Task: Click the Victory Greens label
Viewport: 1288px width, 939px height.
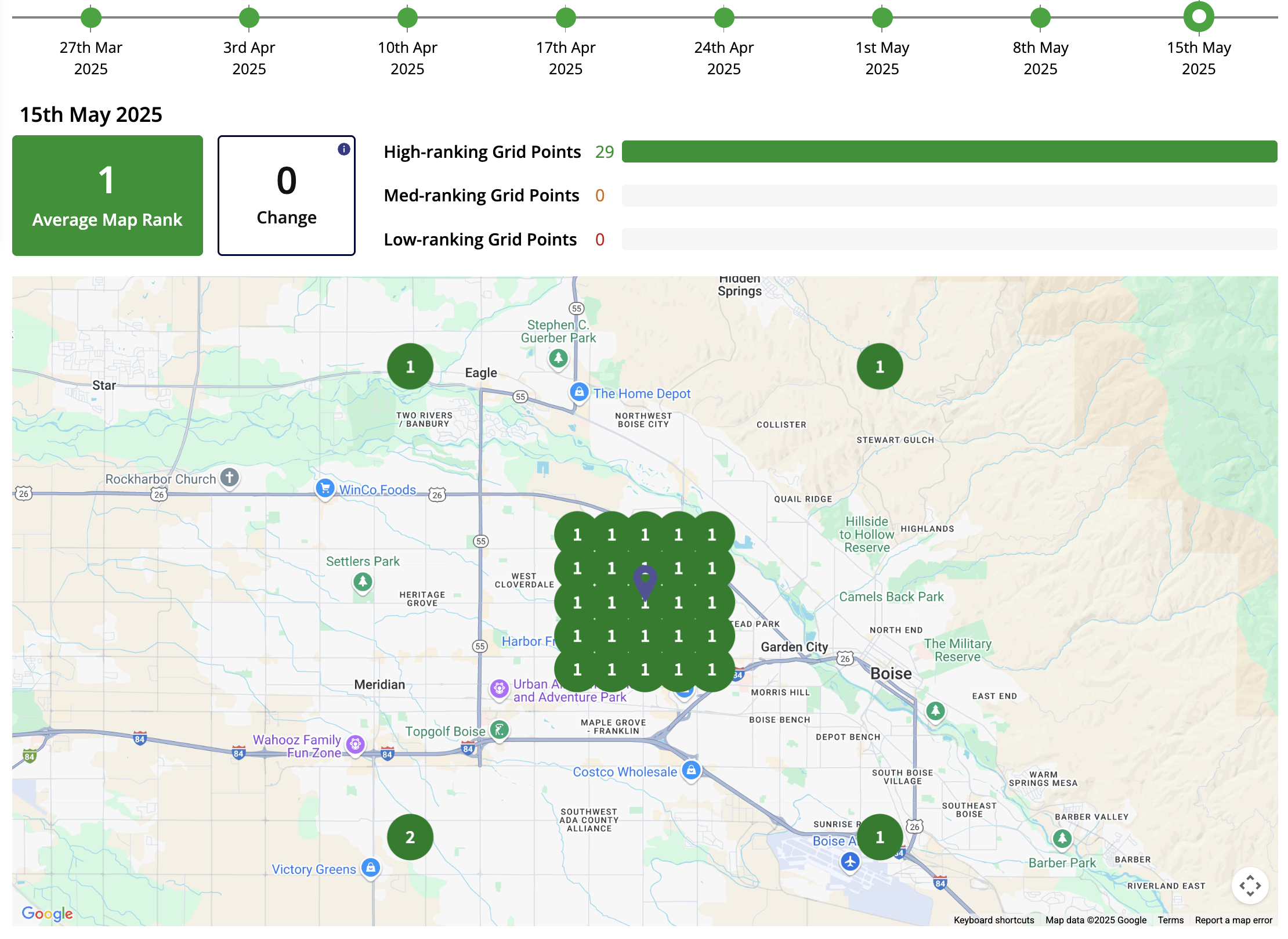Action: tap(314, 869)
